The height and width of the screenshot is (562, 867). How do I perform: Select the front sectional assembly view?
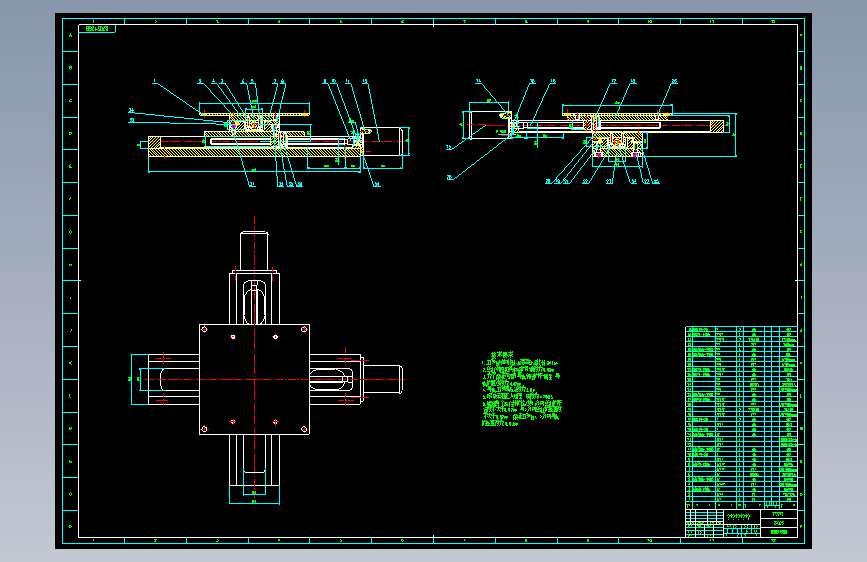pyautogui.click(x=270, y=134)
